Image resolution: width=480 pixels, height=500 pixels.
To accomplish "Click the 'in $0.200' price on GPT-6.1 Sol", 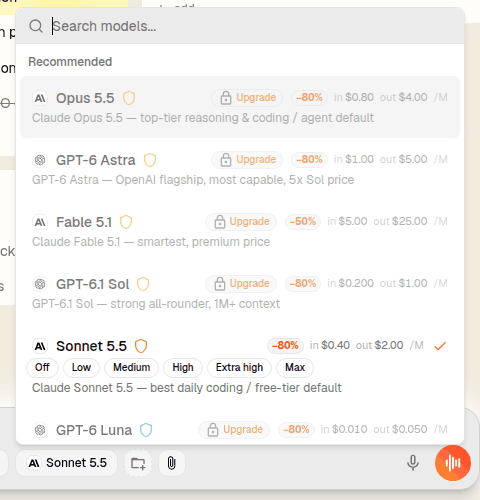I will tap(350, 283).
